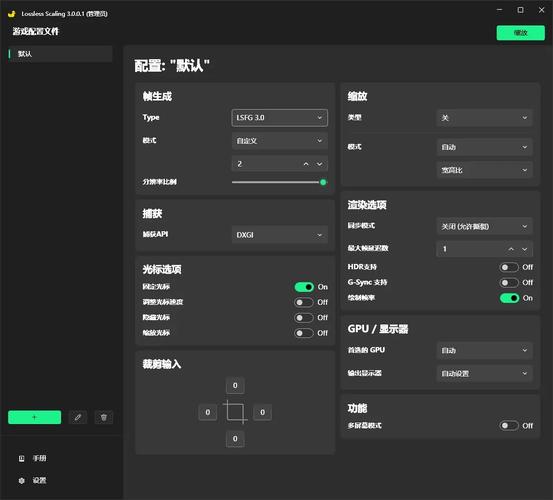
Task: Open scaling 类型 dropdown showing 关
Action: pyautogui.click(x=485, y=118)
